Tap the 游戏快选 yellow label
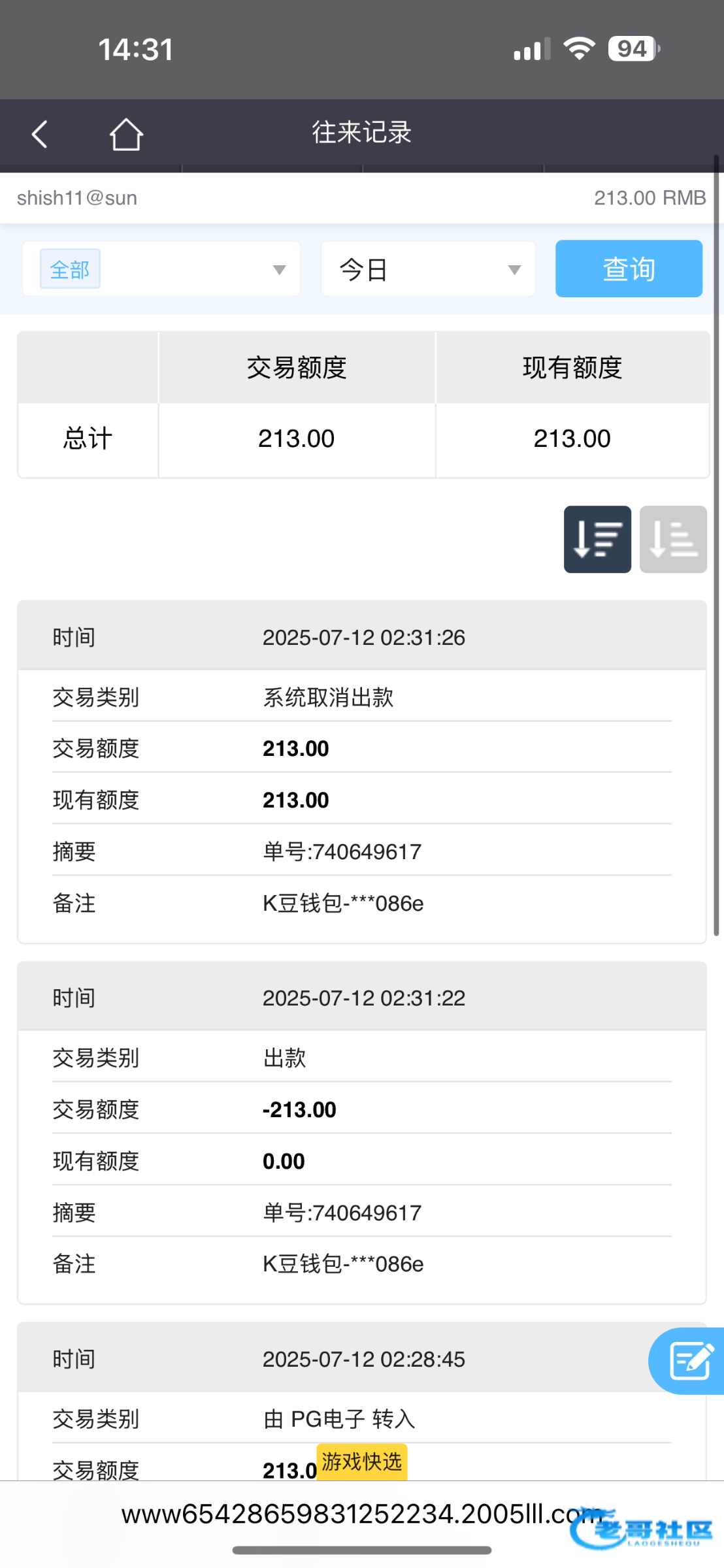Image resolution: width=724 pixels, height=1568 pixels. pos(361,1462)
